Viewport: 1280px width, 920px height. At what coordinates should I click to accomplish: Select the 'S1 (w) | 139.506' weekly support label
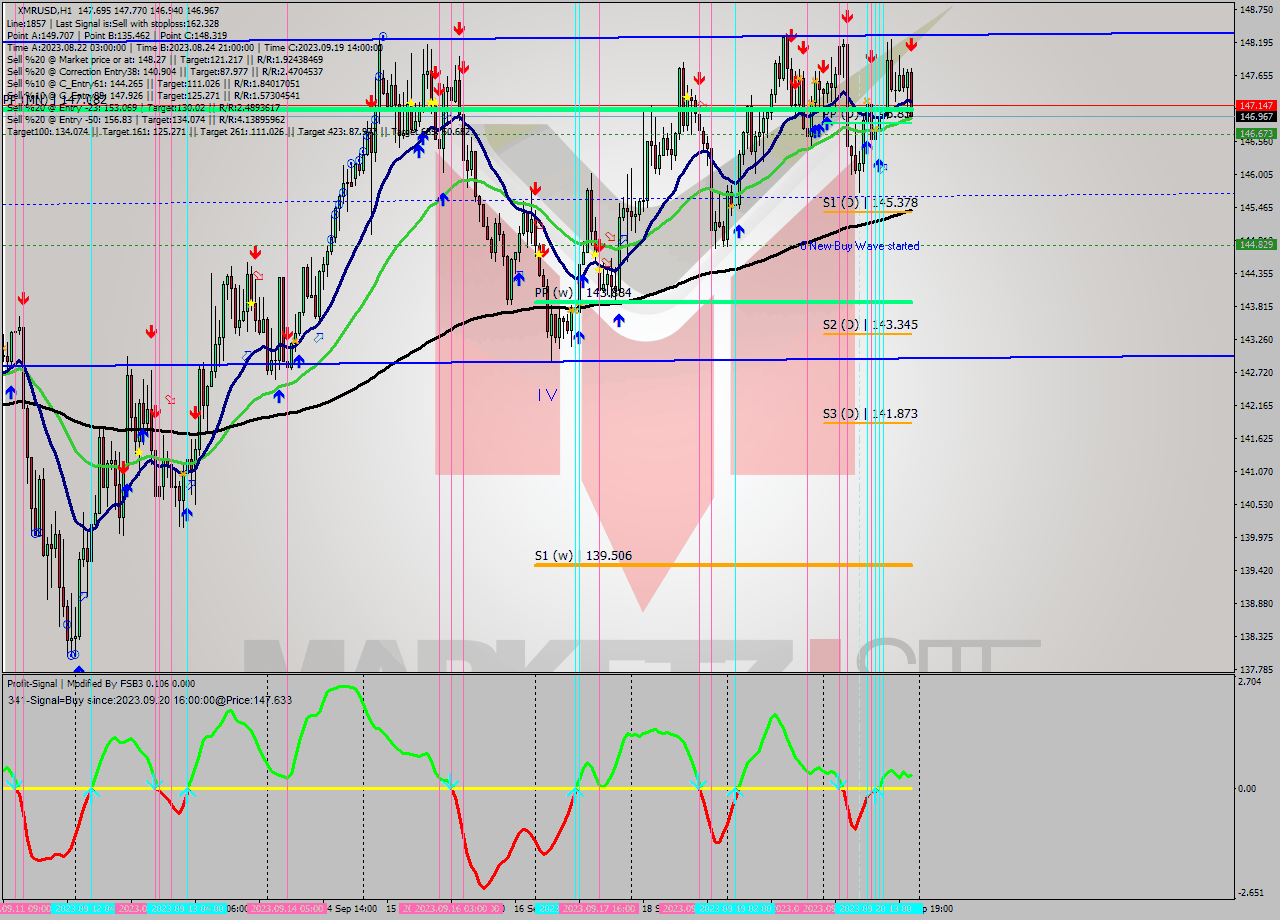583,556
